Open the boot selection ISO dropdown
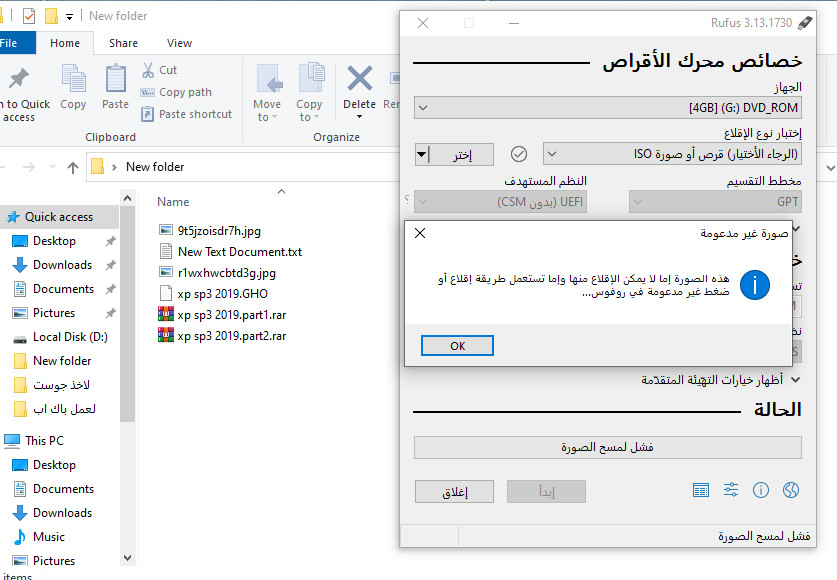837x580 pixels. click(x=672, y=154)
